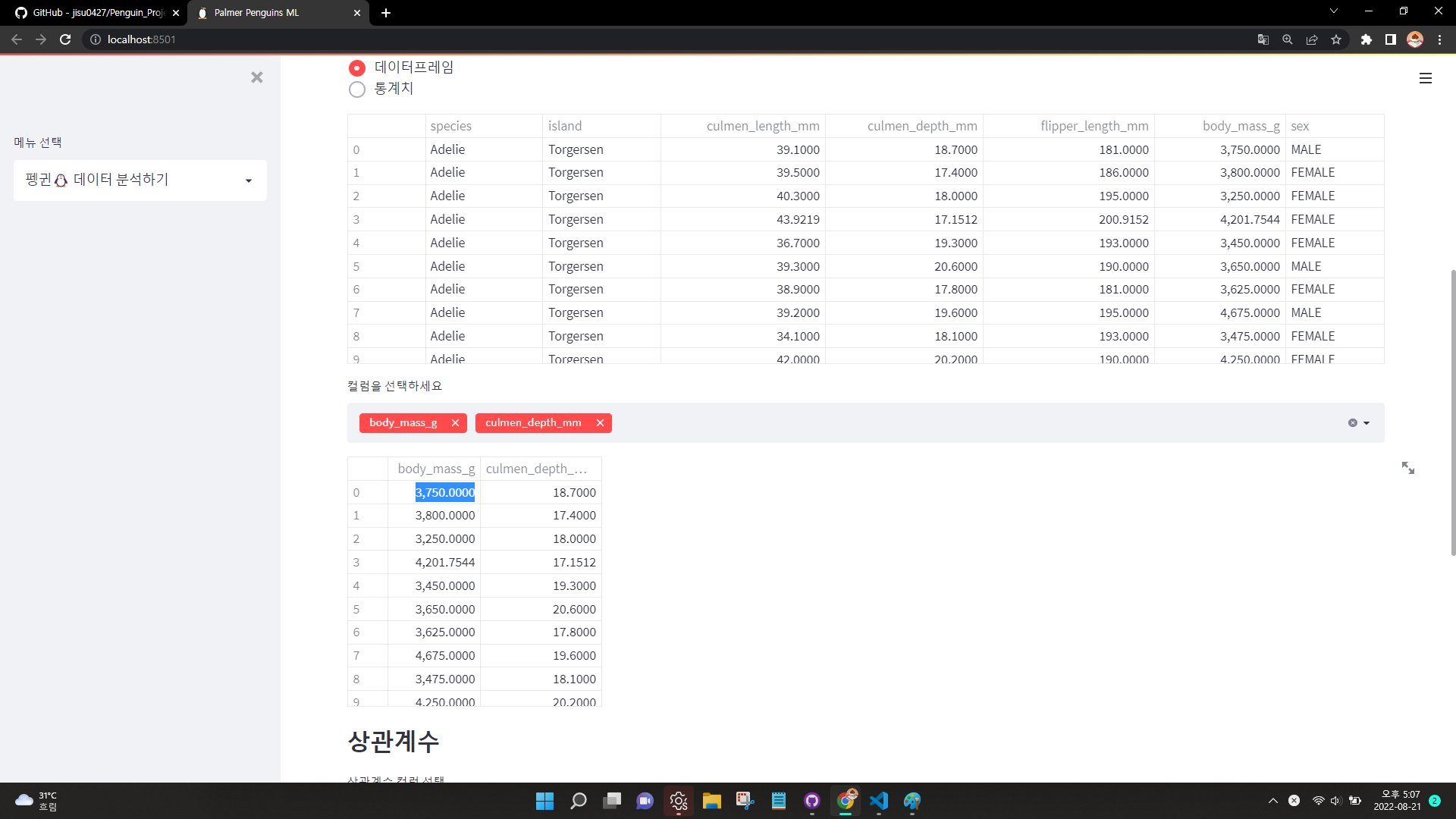
Task: Open Visual Studio Code from the taskbar
Action: click(x=878, y=801)
